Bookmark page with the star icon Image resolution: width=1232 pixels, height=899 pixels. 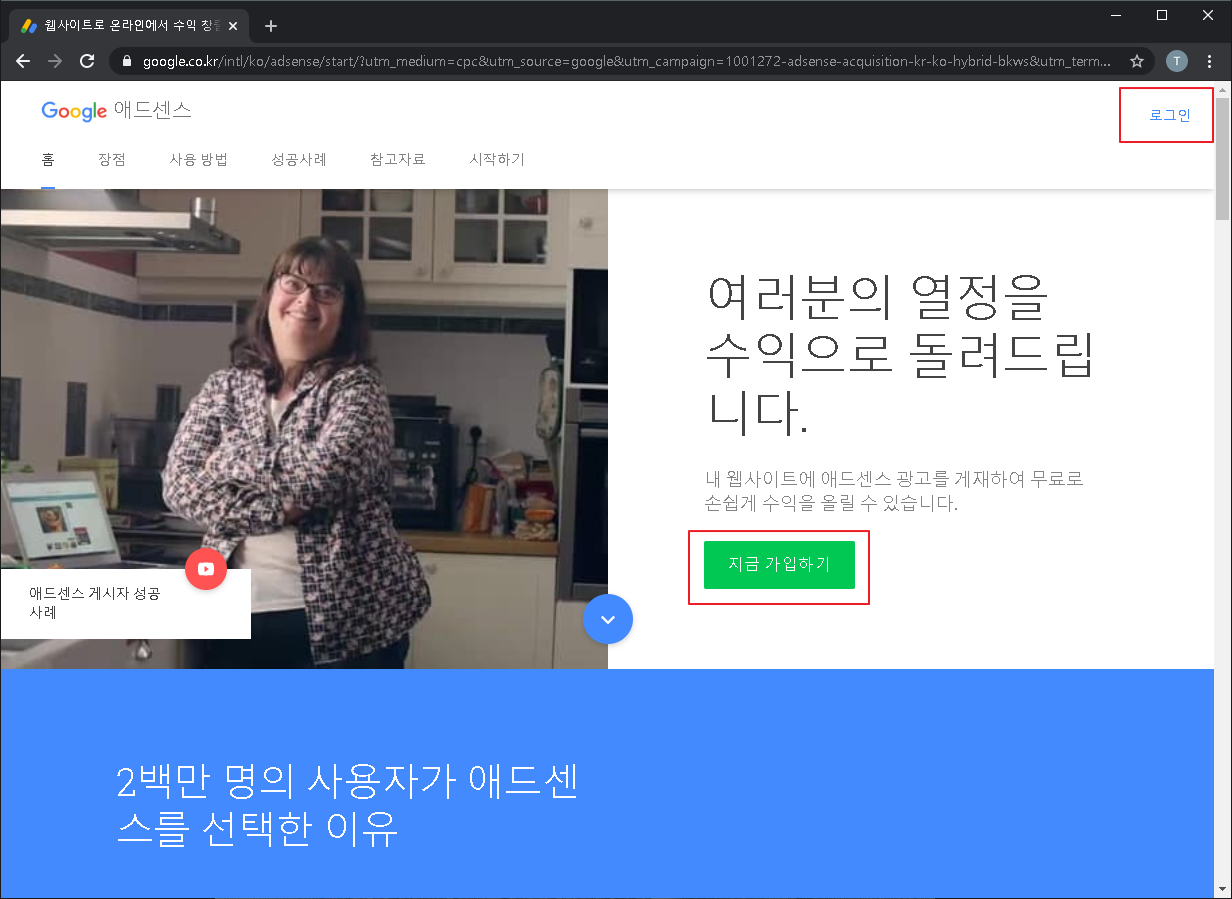click(1137, 61)
